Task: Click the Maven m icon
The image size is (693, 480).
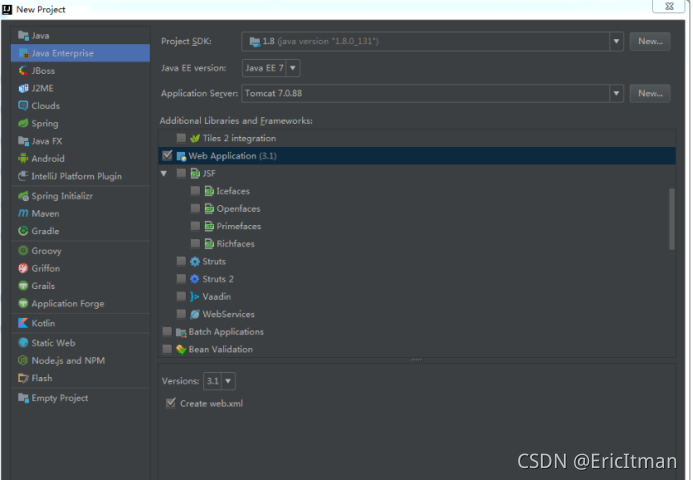Action: [23, 213]
